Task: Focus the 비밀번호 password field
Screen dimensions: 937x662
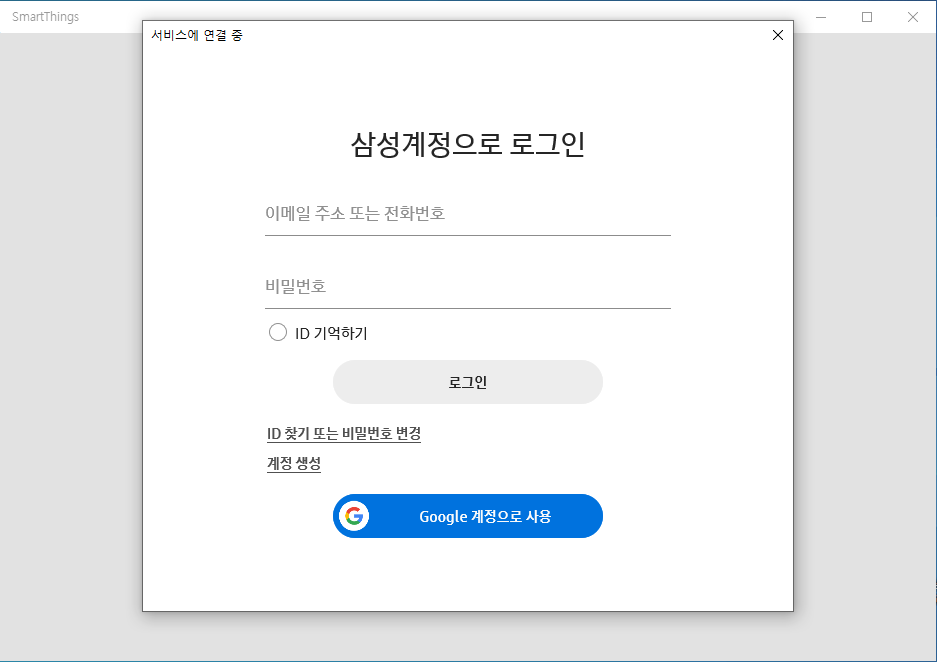Action: pyautogui.click(x=467, y=287)
